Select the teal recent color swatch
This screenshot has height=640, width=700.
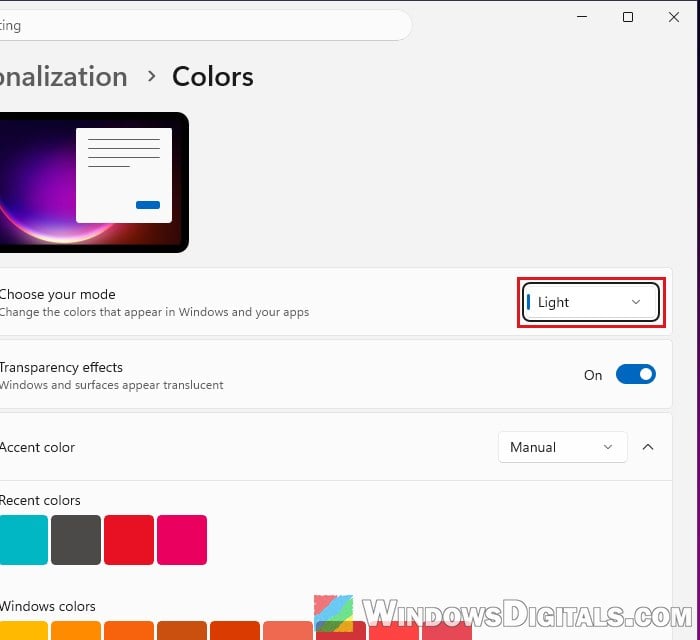(23, 540)
